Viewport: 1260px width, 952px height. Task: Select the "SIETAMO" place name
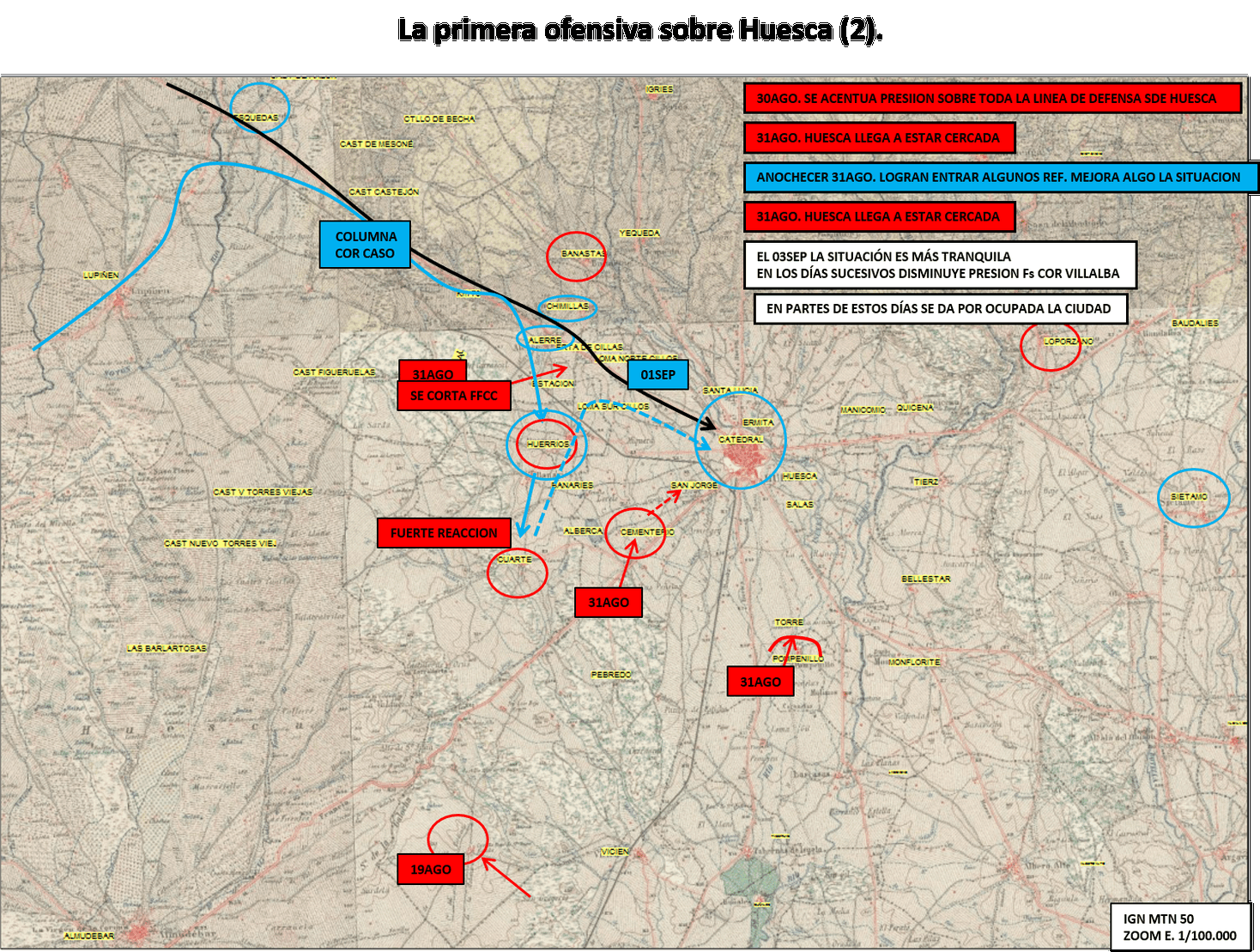(x=1189, y=497)
